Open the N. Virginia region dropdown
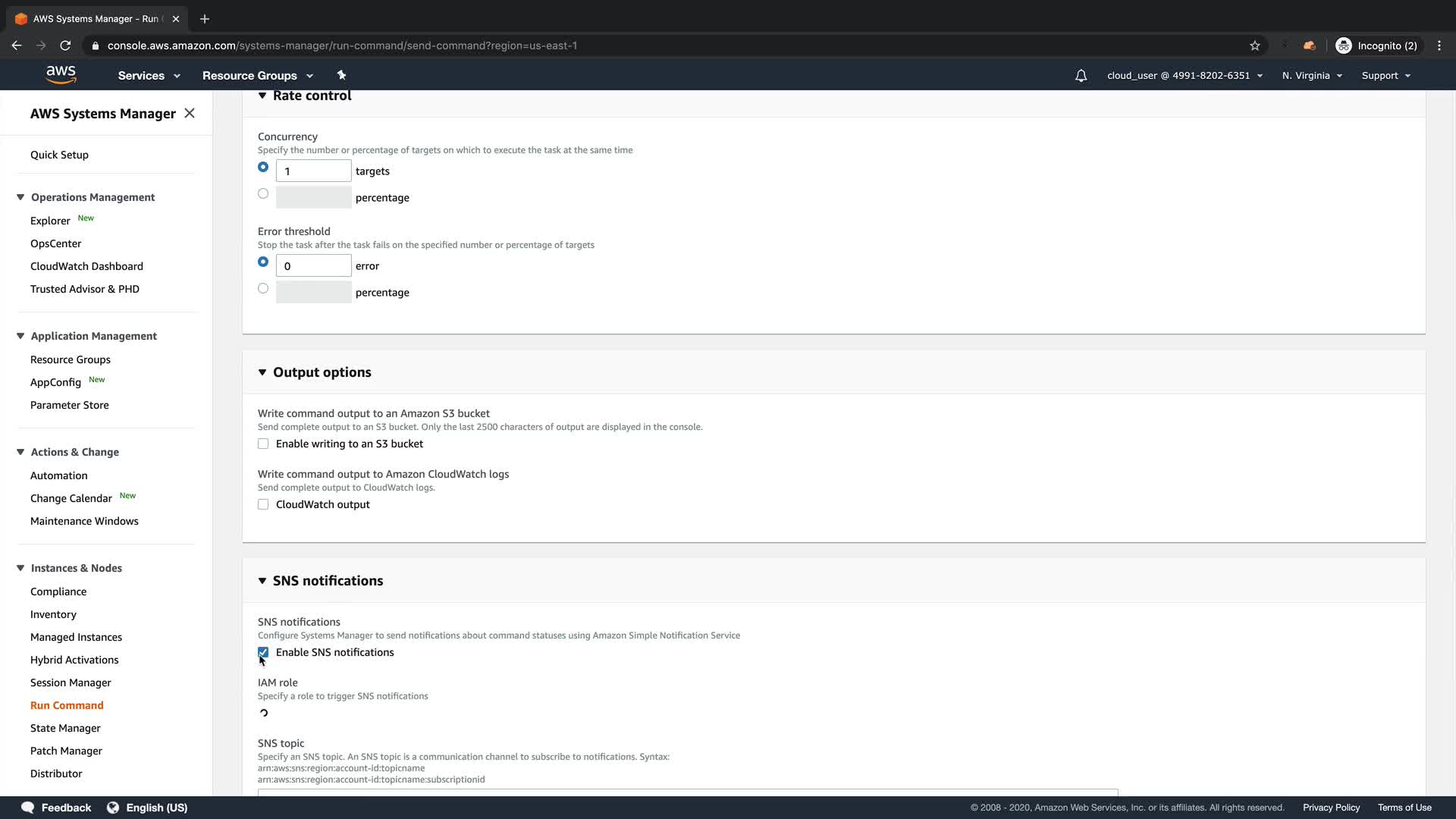The width and height of the screenshot is (1456, 819). 1312,76
